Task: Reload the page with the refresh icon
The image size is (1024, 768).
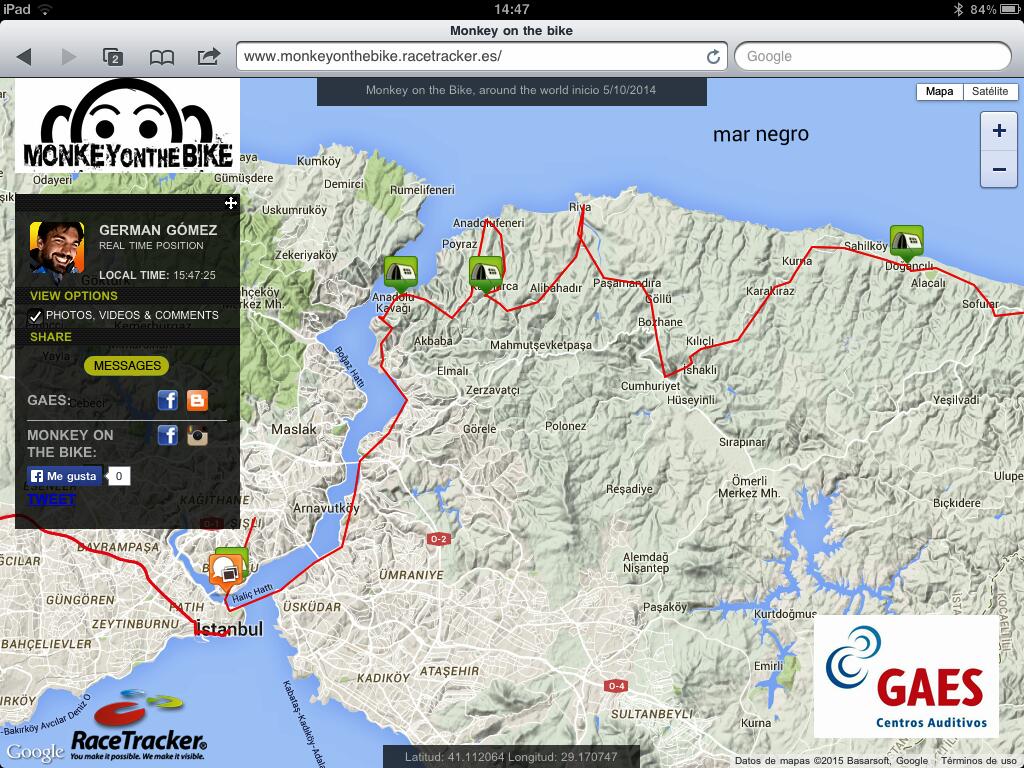Action: pyautogui.click(x=713, y=56)
